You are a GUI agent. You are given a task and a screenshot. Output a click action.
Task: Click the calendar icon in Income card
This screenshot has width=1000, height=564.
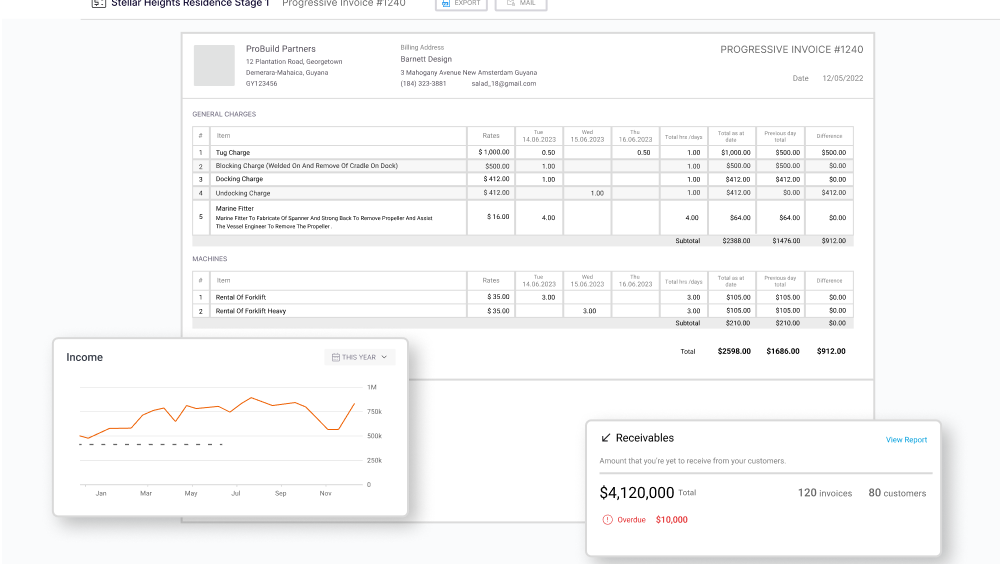click(335, 357)
